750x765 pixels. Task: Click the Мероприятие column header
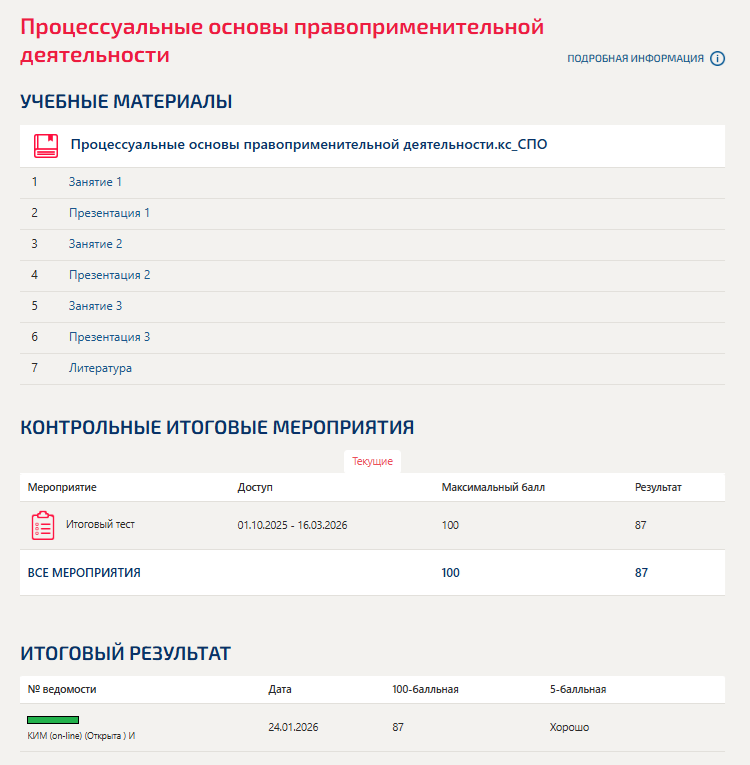(x=62, y=487)
